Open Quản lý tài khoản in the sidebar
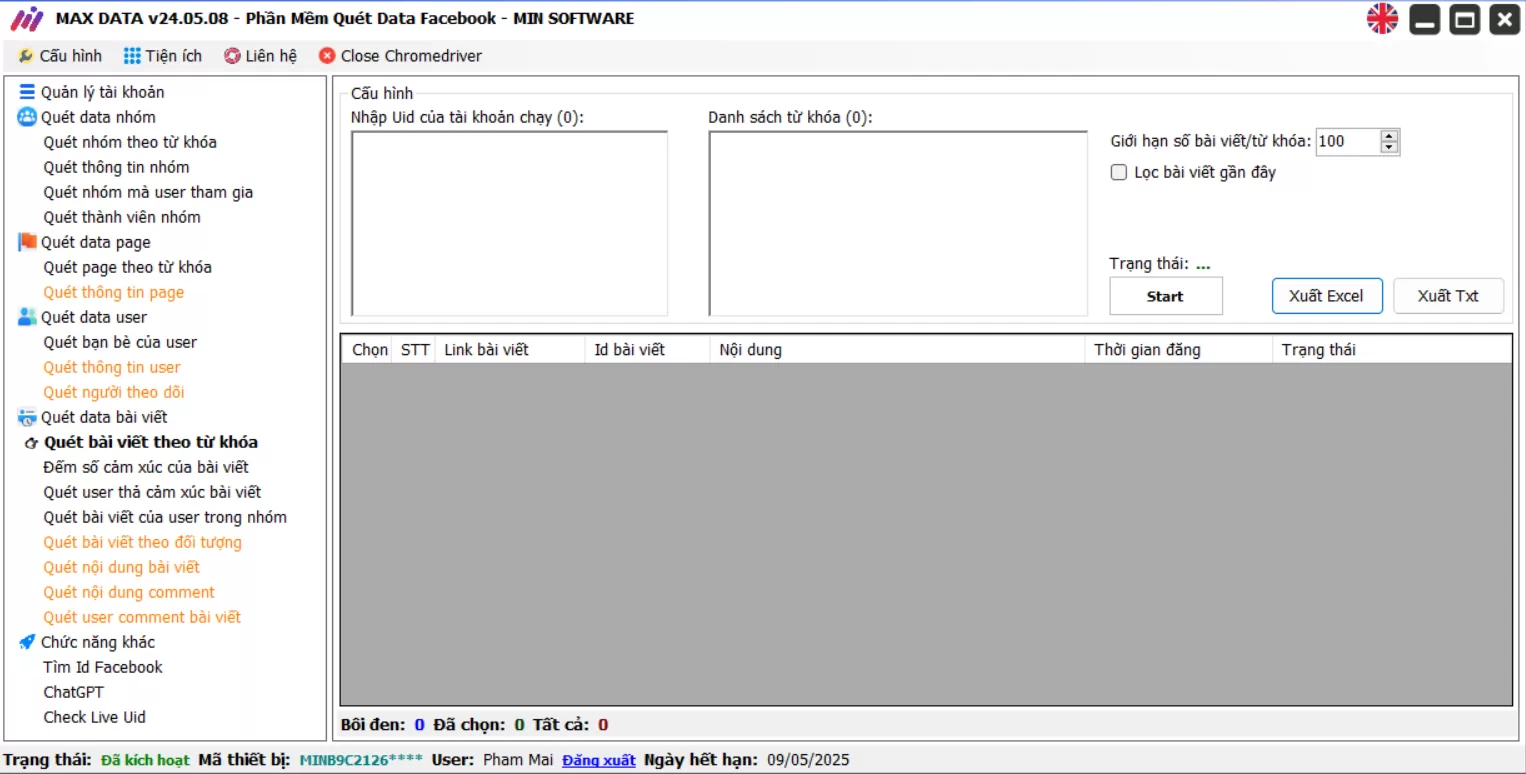 (x=102, y=92)
